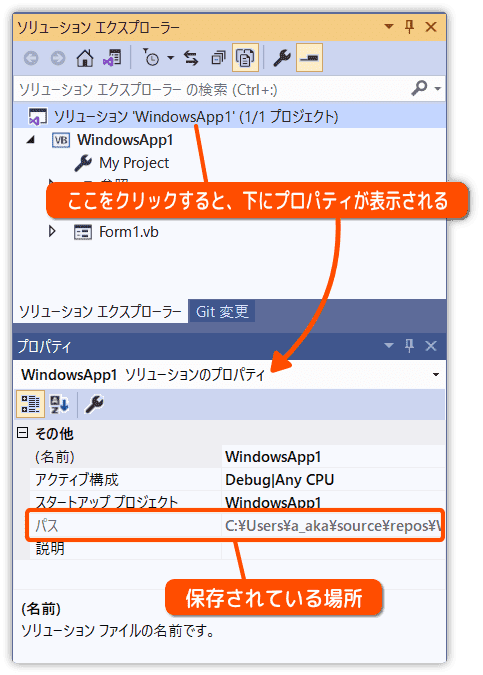
Task: Expand the Form1.vb tree node
Action: [x=52, y=232]
